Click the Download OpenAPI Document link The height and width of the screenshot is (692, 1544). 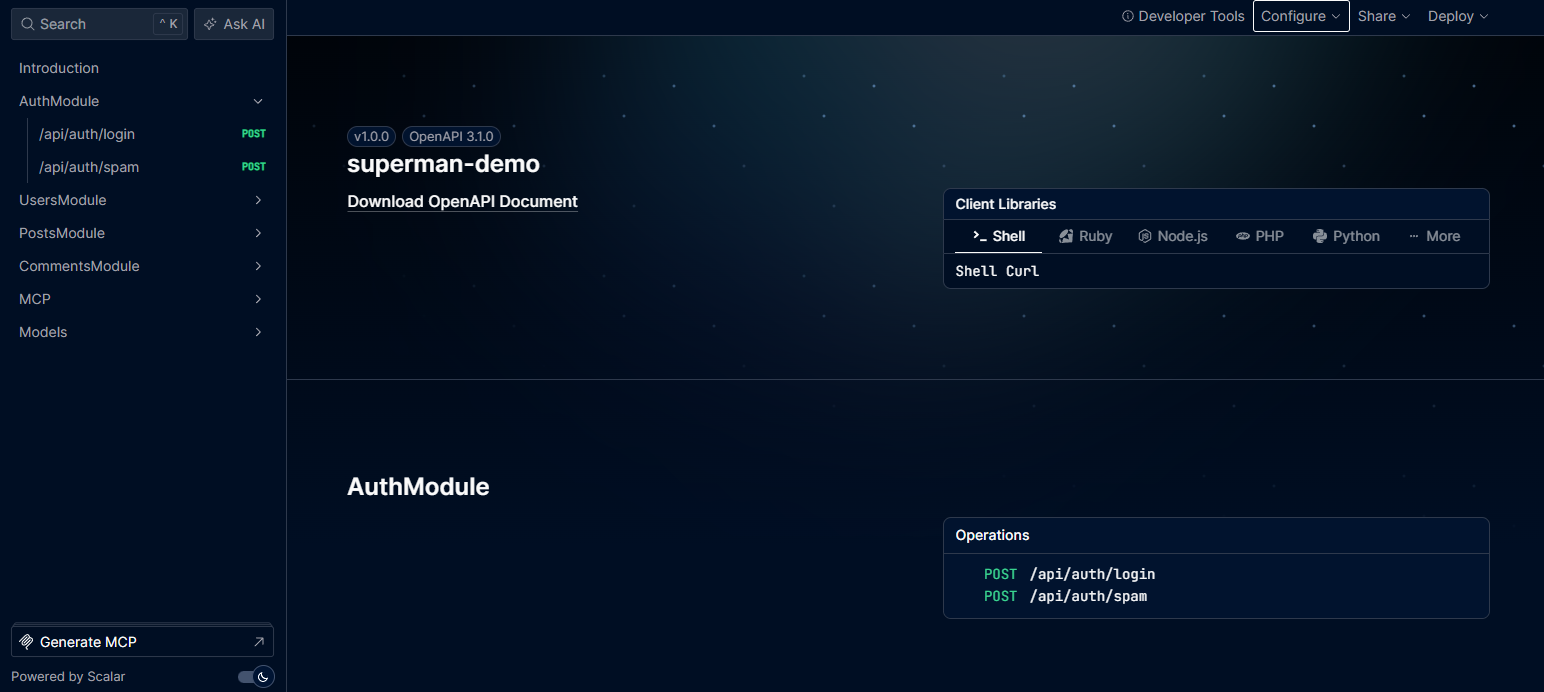tap(462, 201)
